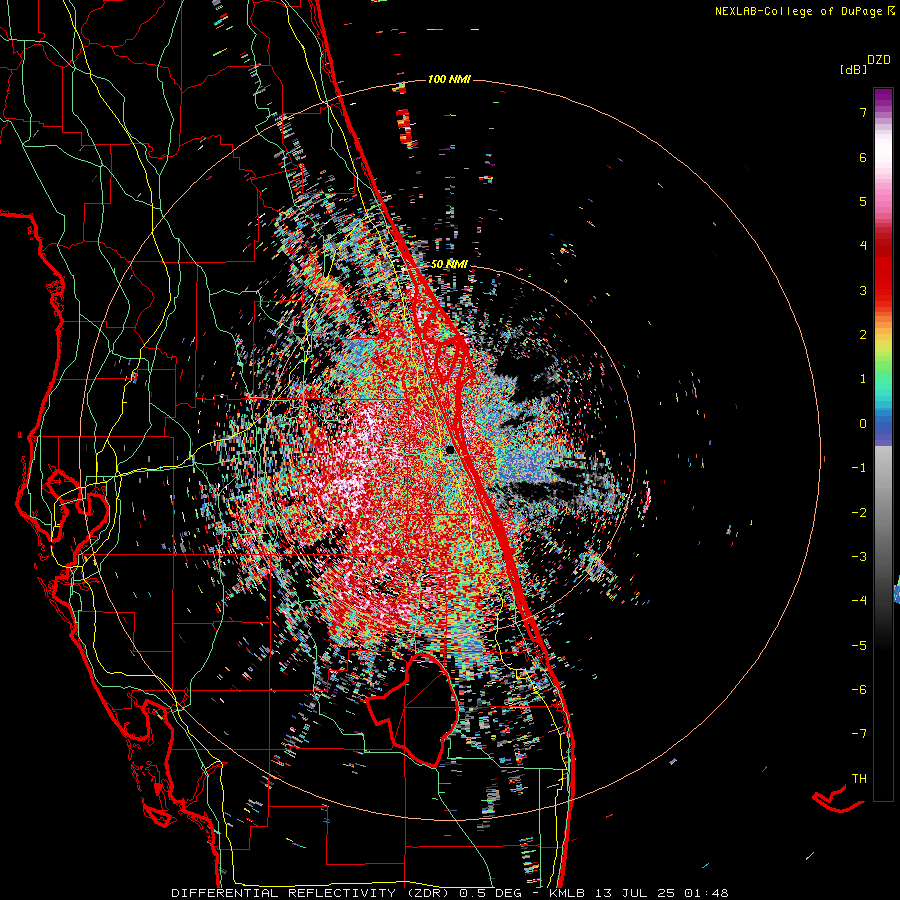The width and height of the screenshot is (900, 900).
Task: Click the -2 value on color scale
Action: pyautogui.click(x=859, y=513)
